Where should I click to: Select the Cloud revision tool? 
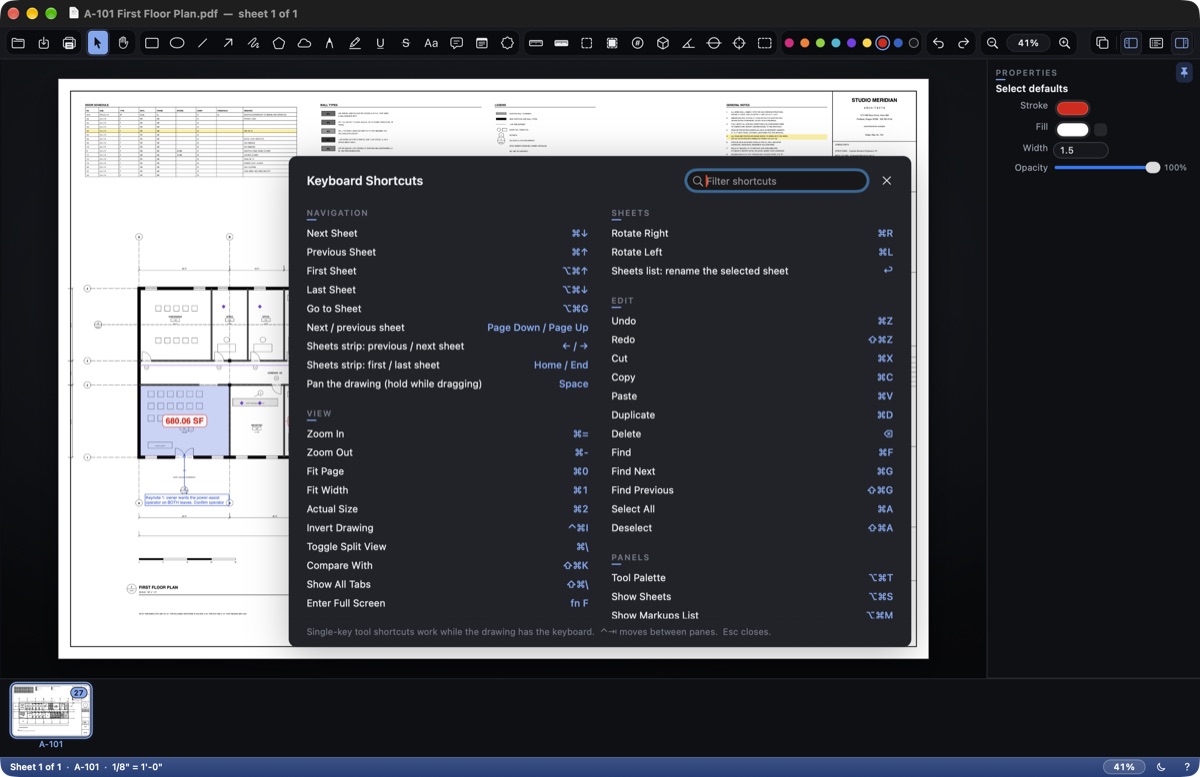point(304,43)
